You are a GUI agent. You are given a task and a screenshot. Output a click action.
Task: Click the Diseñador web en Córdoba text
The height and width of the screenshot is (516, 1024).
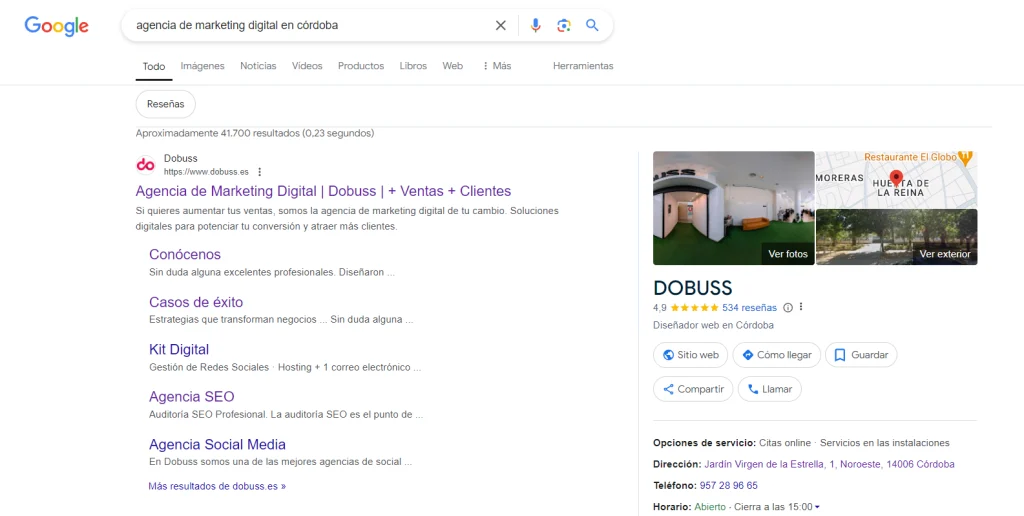[x=713, y=325]
